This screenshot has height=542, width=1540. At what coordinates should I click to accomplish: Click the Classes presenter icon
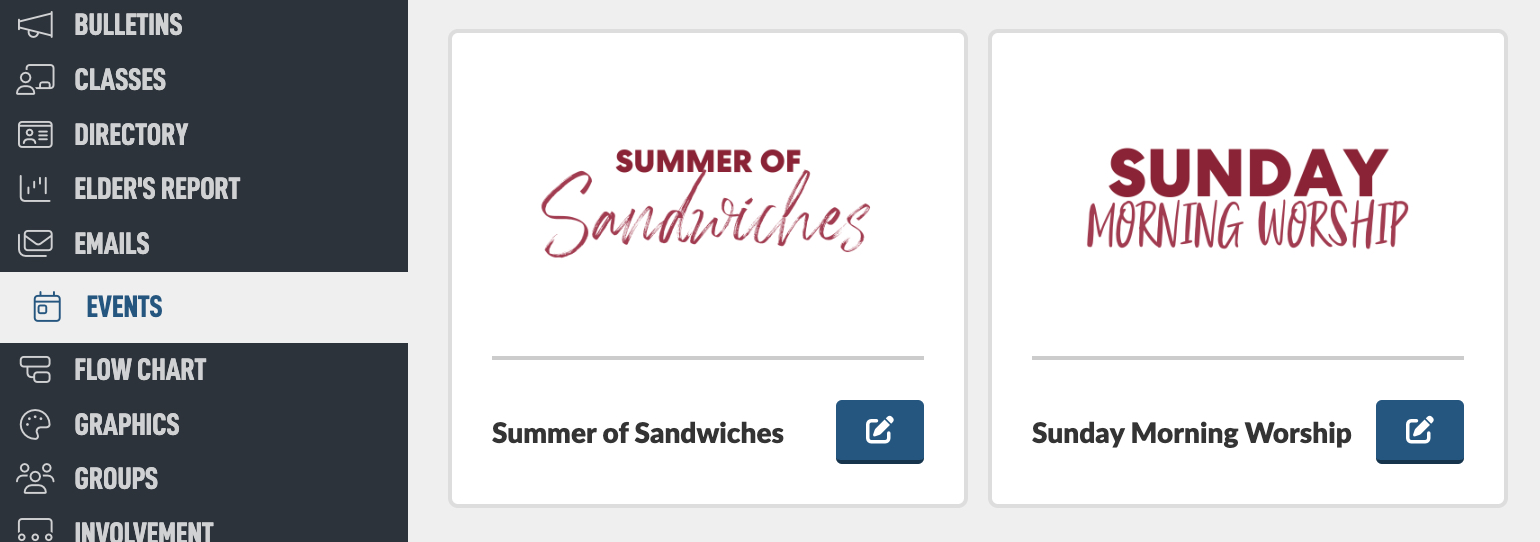[x=35, y=80]
